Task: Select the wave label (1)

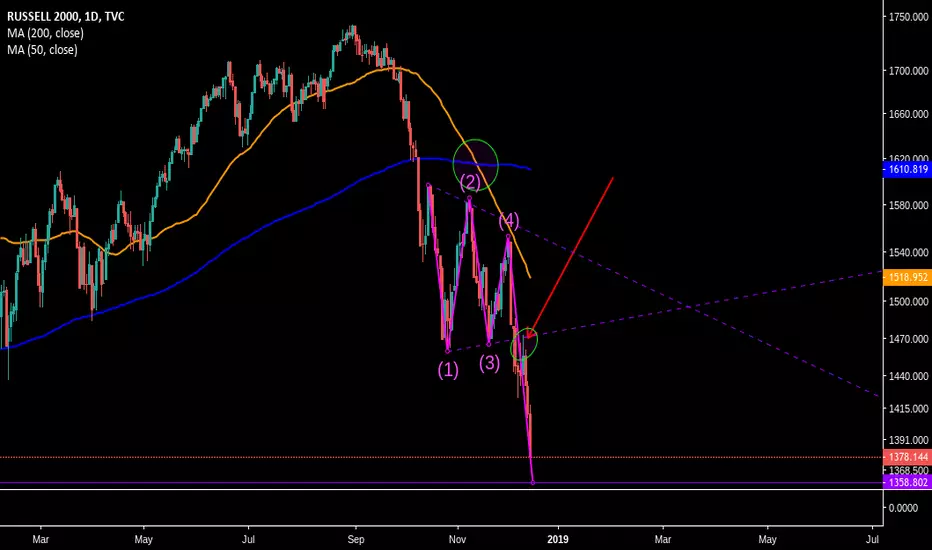Action: pos(448,370)
